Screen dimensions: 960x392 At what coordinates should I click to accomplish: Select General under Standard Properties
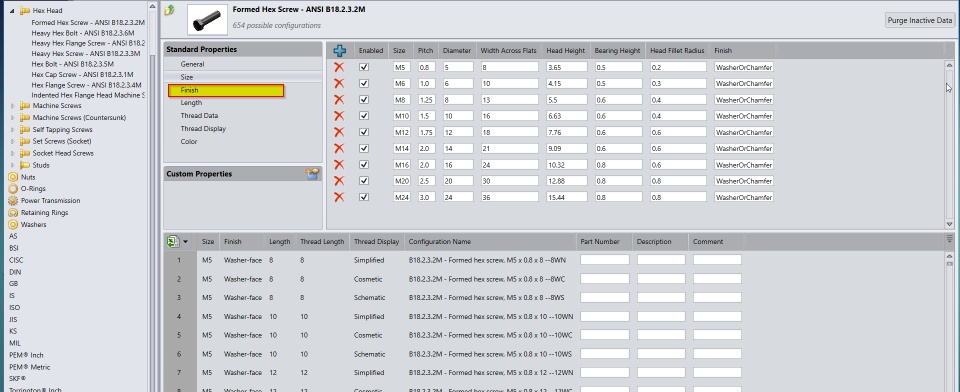[x=192, y=64]
